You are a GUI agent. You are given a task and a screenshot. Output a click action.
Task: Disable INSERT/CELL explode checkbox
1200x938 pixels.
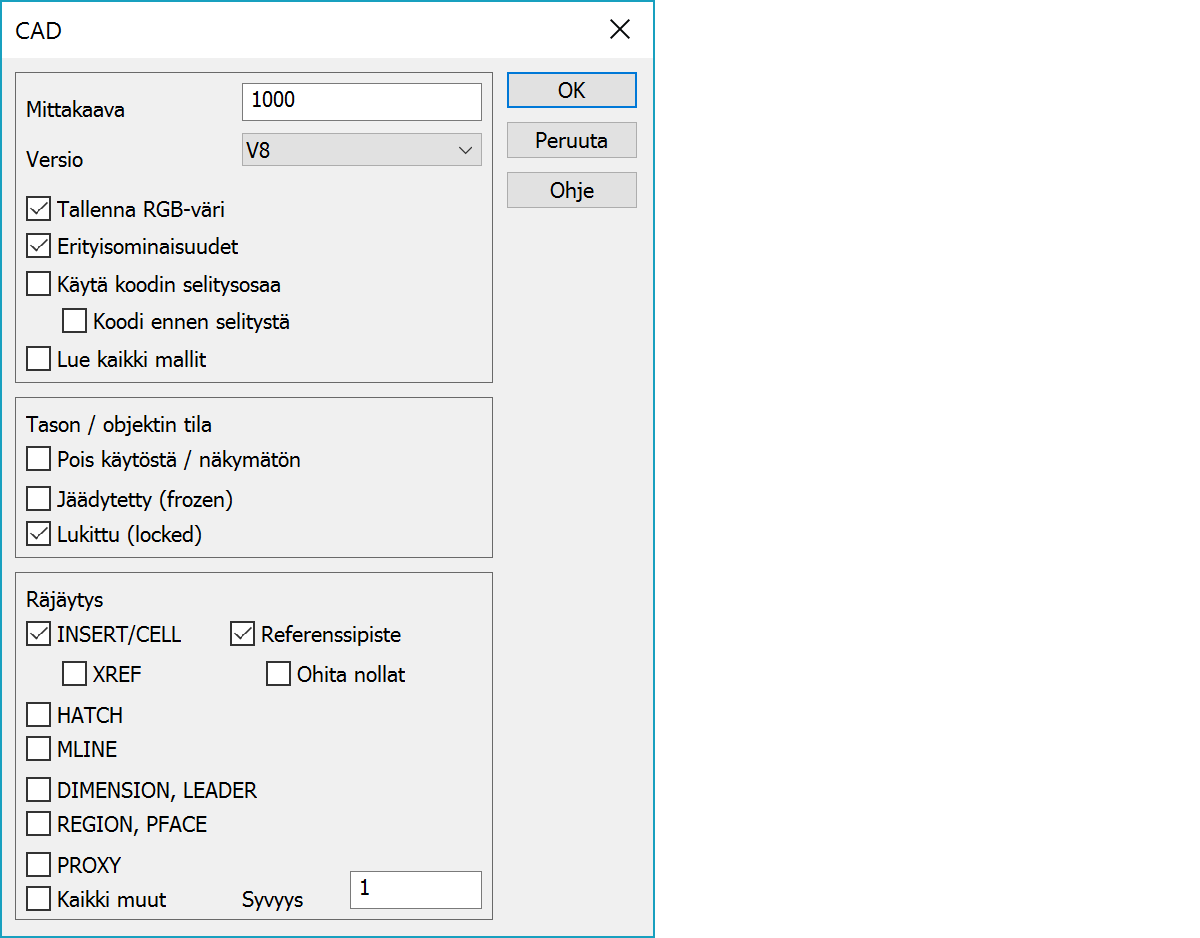tap(39, 634)
